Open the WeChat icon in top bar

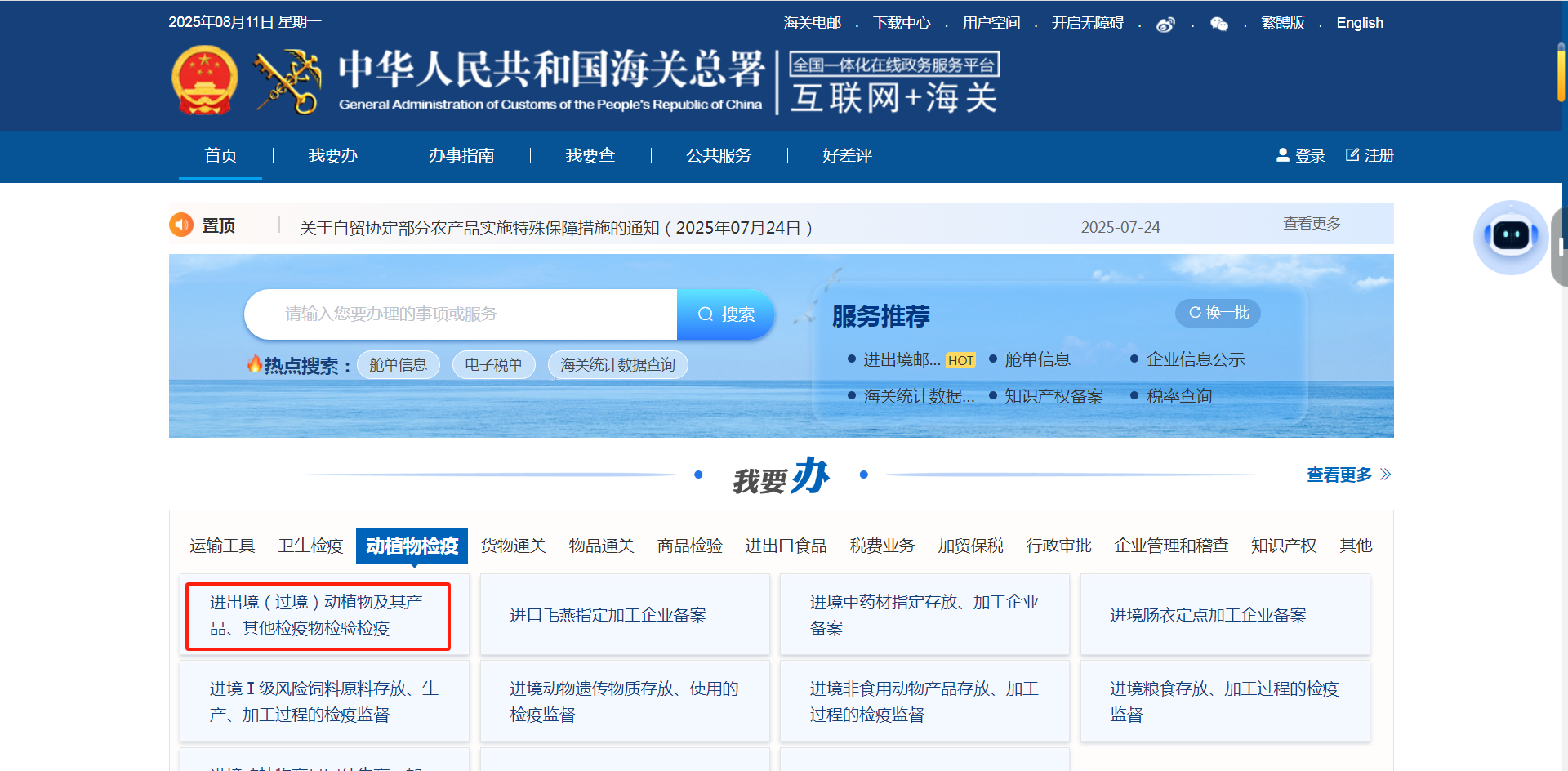[x=1218, y=24]
